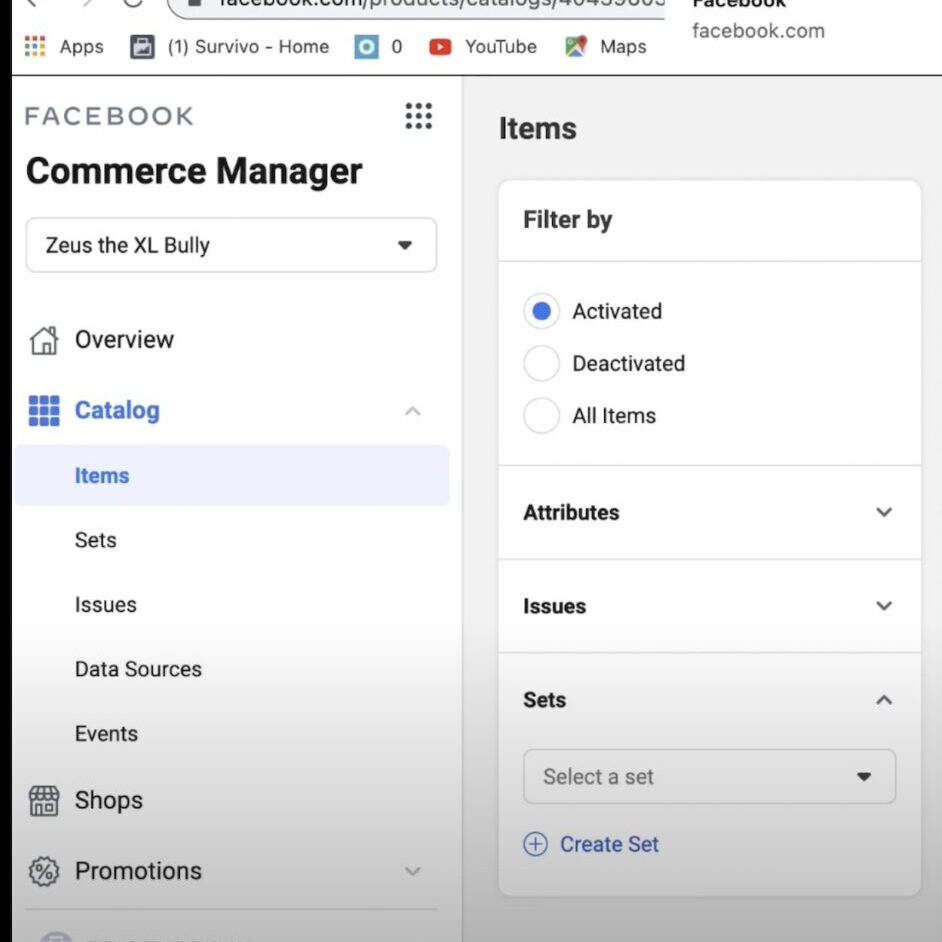This screenshot has width=942, height=942.
Task: Open the Zeus the XL Bully account dropdown
Action: 231,245
